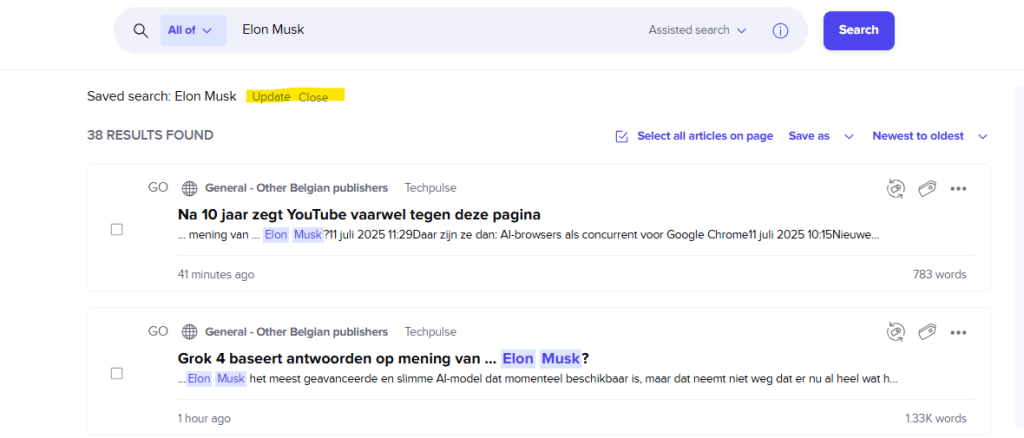Open the three-dot menu on the YouTube article
This screenshot has height=438, width=1024.
tap(959, 188)
